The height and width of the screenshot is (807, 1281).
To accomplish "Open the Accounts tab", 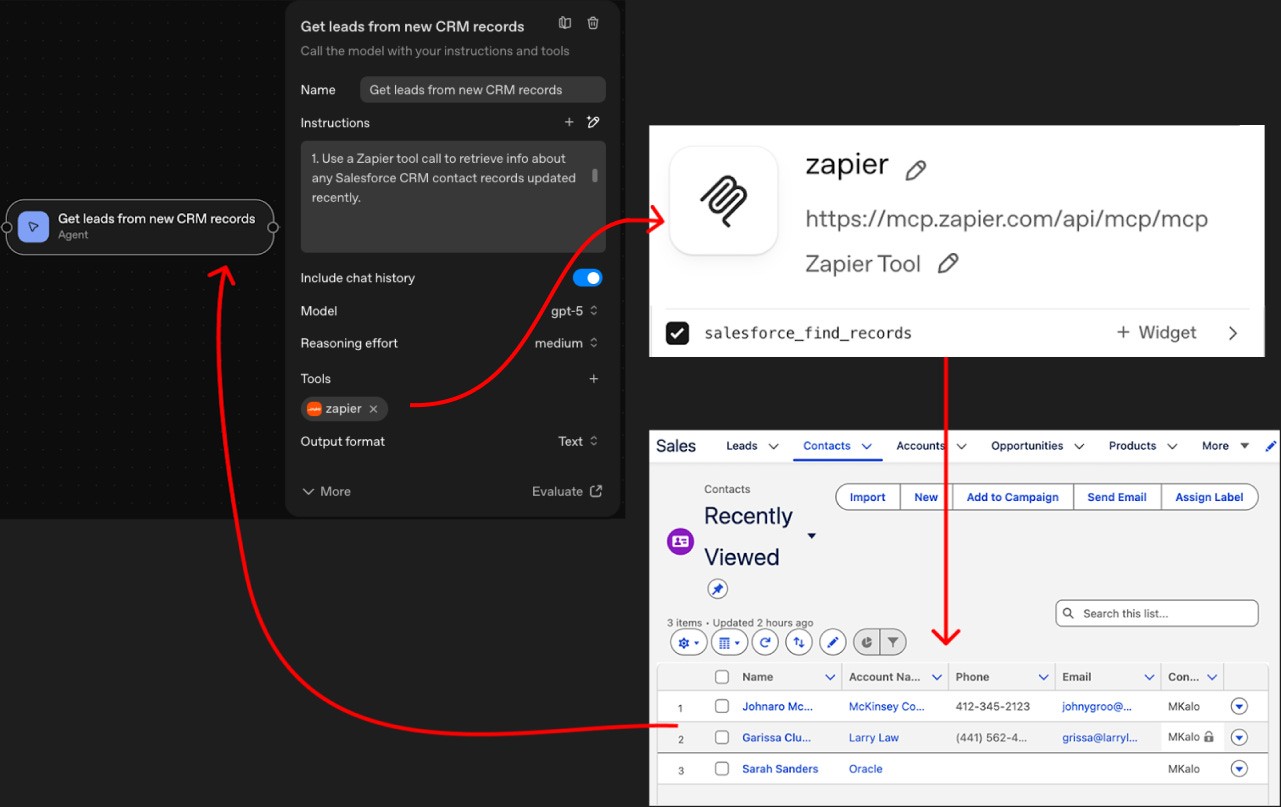I will point(921,446).
